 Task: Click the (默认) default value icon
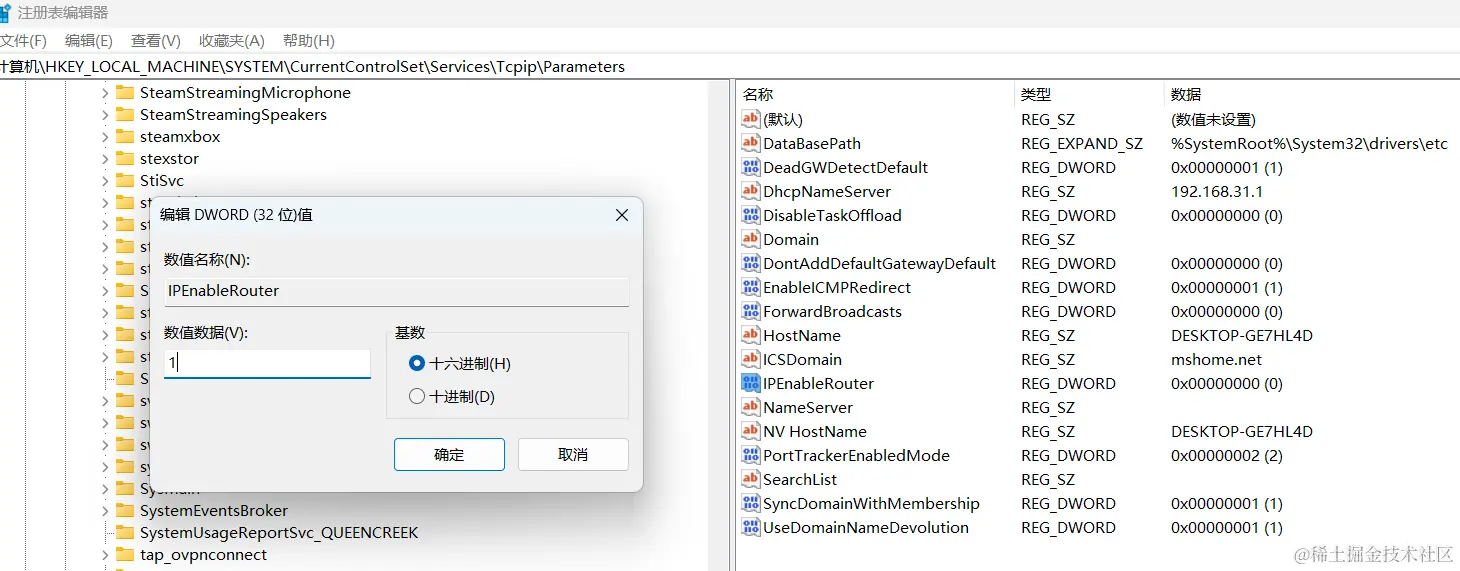750,119
